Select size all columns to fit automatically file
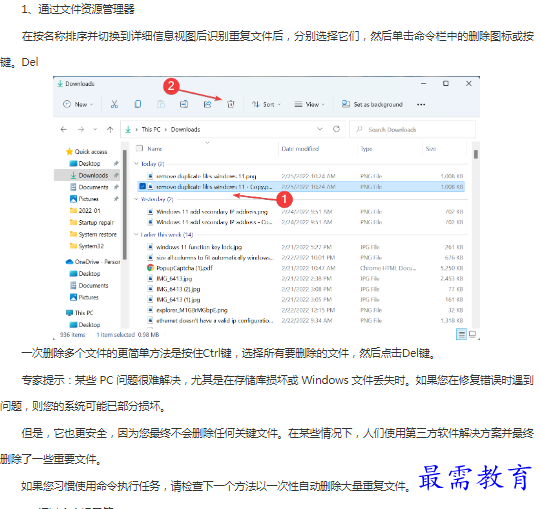 coord(301,258)
